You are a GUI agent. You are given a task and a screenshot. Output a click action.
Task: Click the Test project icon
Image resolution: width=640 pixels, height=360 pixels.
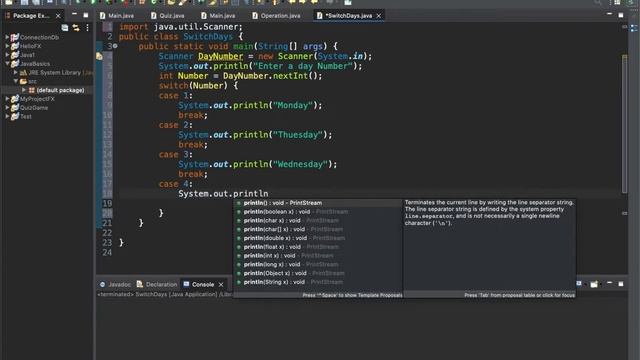[15, 116]
